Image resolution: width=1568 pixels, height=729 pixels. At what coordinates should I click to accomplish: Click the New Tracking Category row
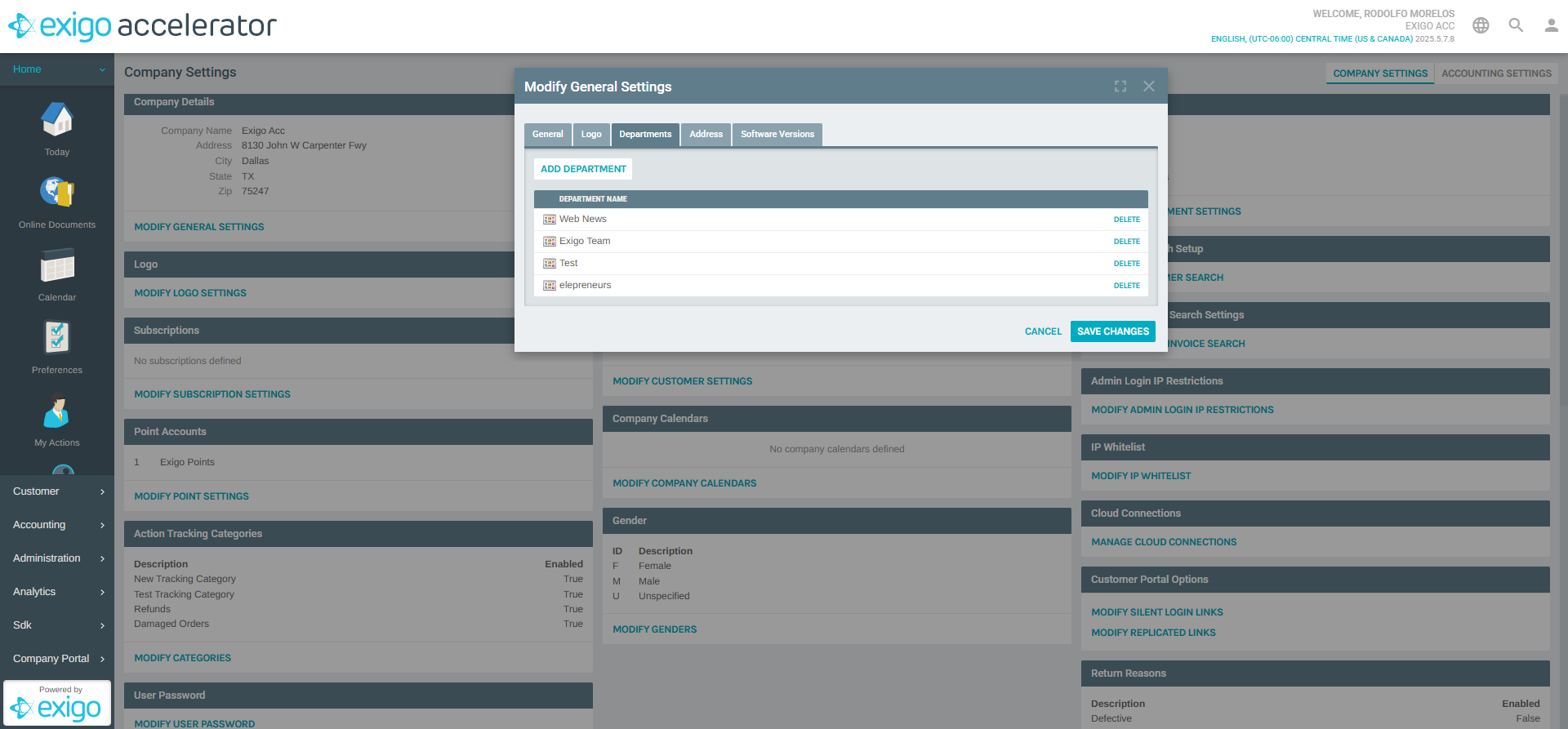pos(359,579)
